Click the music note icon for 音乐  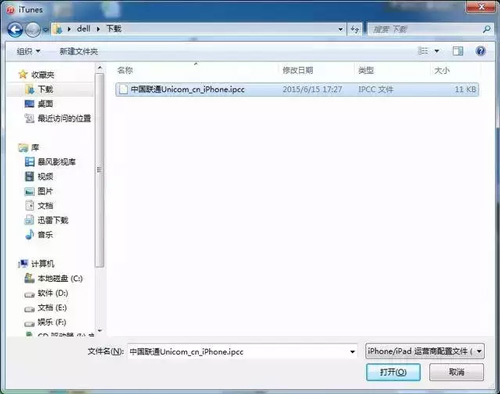(x=30, y=234)
